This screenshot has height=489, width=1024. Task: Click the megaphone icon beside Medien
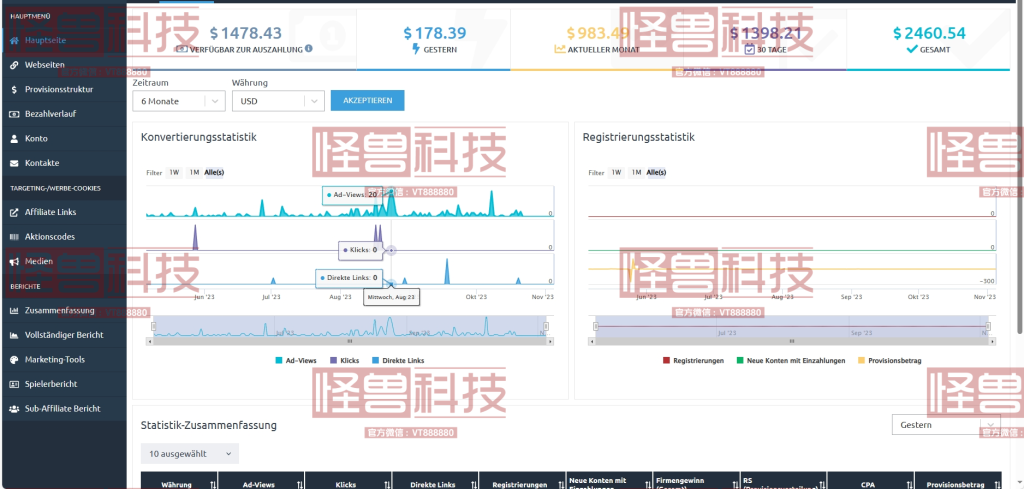click(x=14, y=261)
